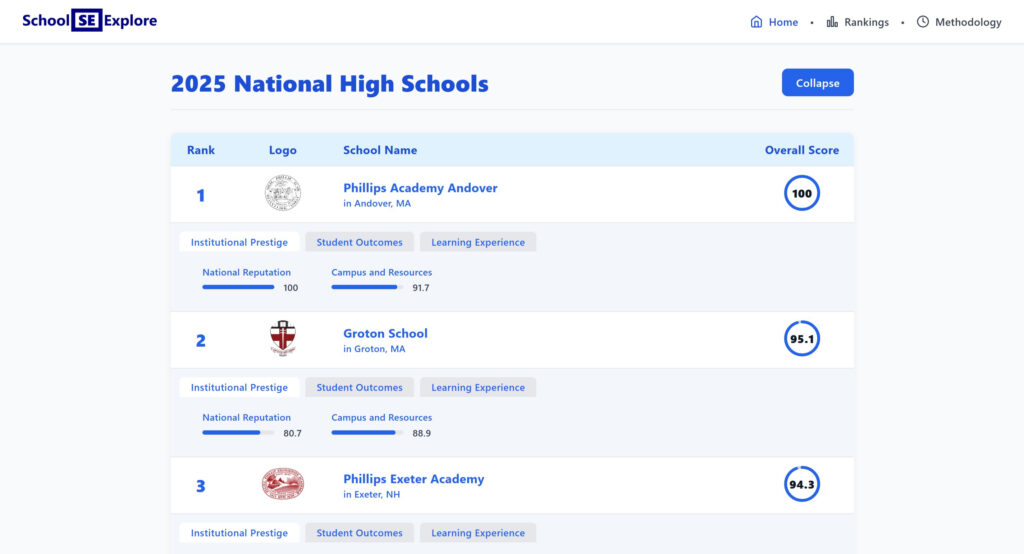Switch to Learning Experience tab for Andover
Viewport: 1024px width, 554px height.
478,242
